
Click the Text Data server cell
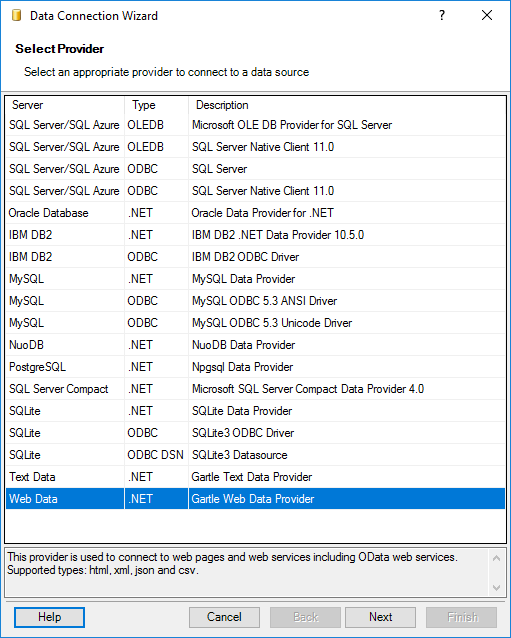(65, 476)
